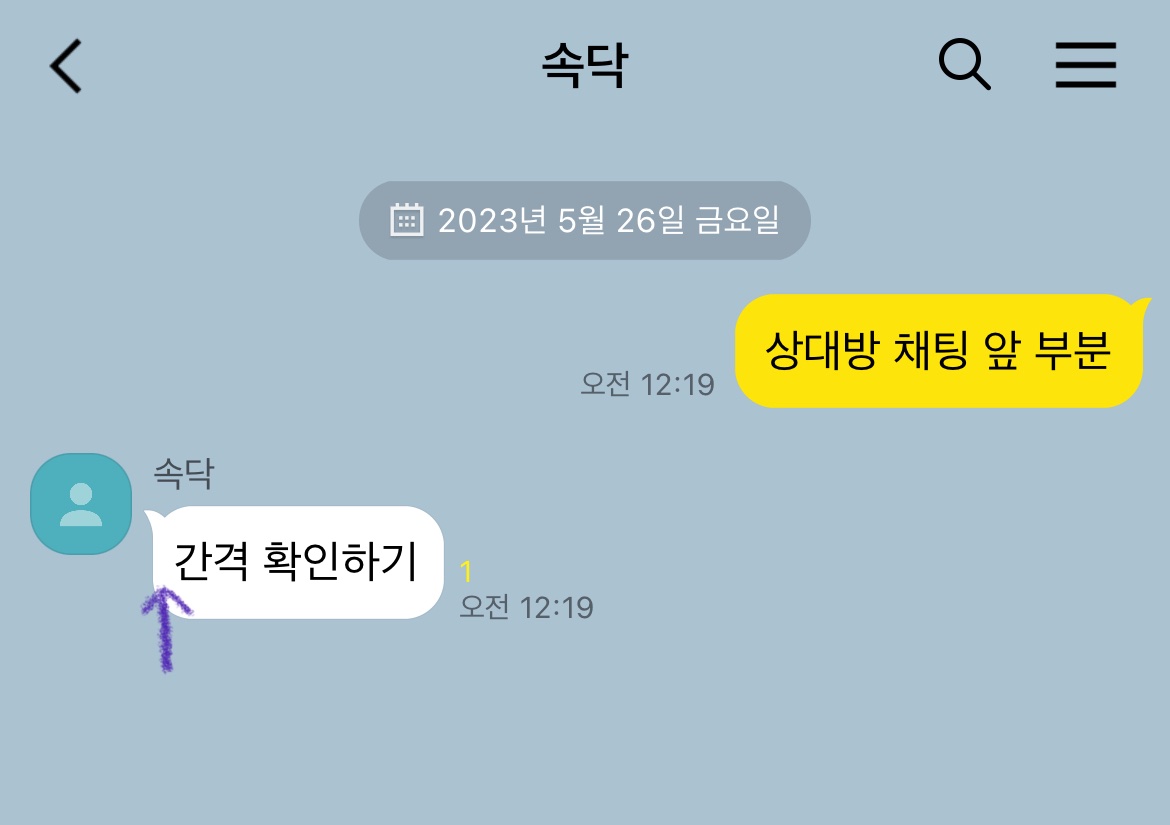The height and width of the screenshot is (825, 1170).
Task: Tap timestamp 오전 12:19 beside the yellow bubble
Action: pyautogui.click(x=648, y=385)
